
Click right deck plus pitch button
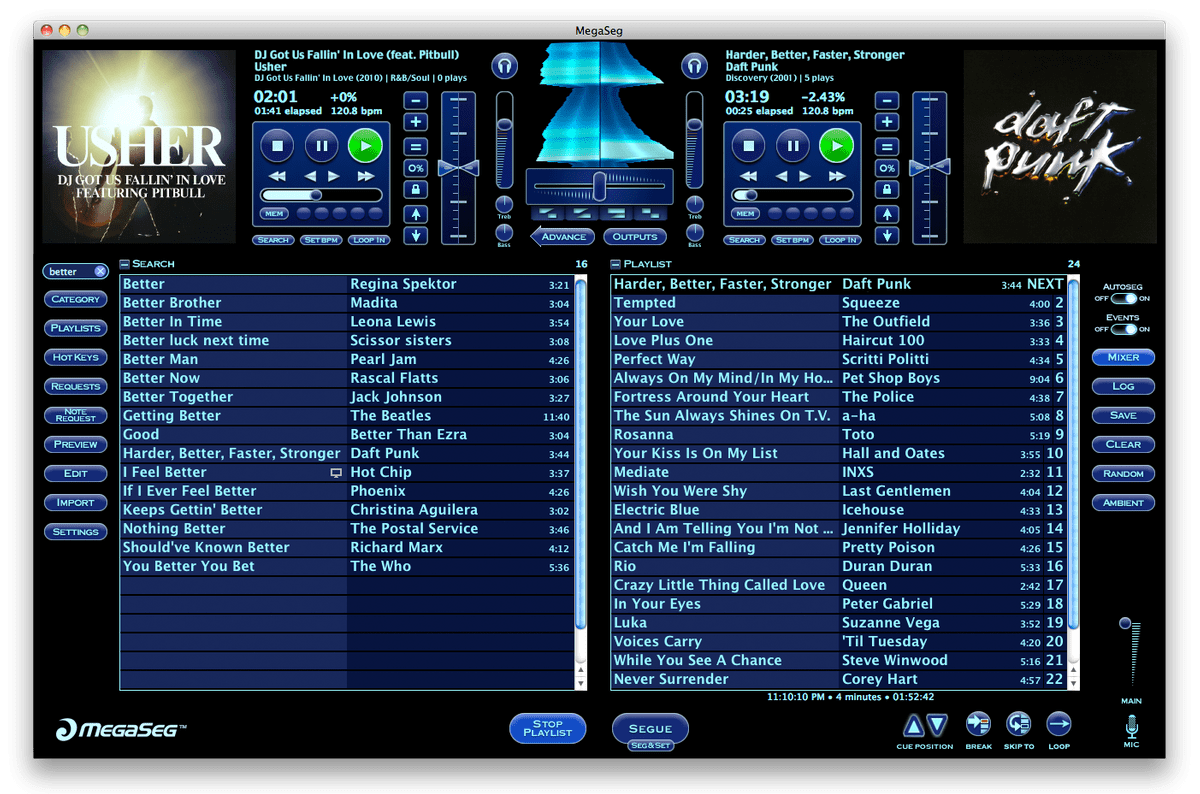(887, 122)
